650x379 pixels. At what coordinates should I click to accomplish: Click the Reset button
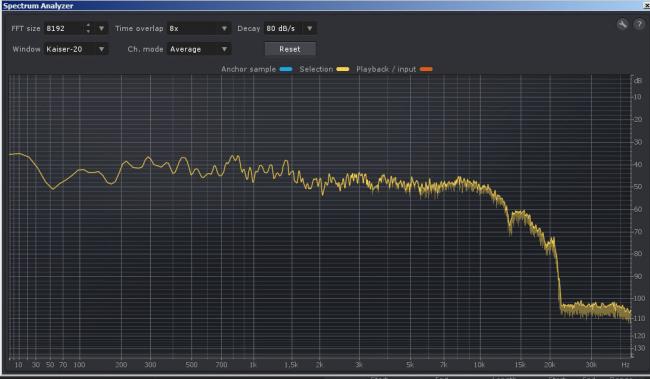[290, 49]
